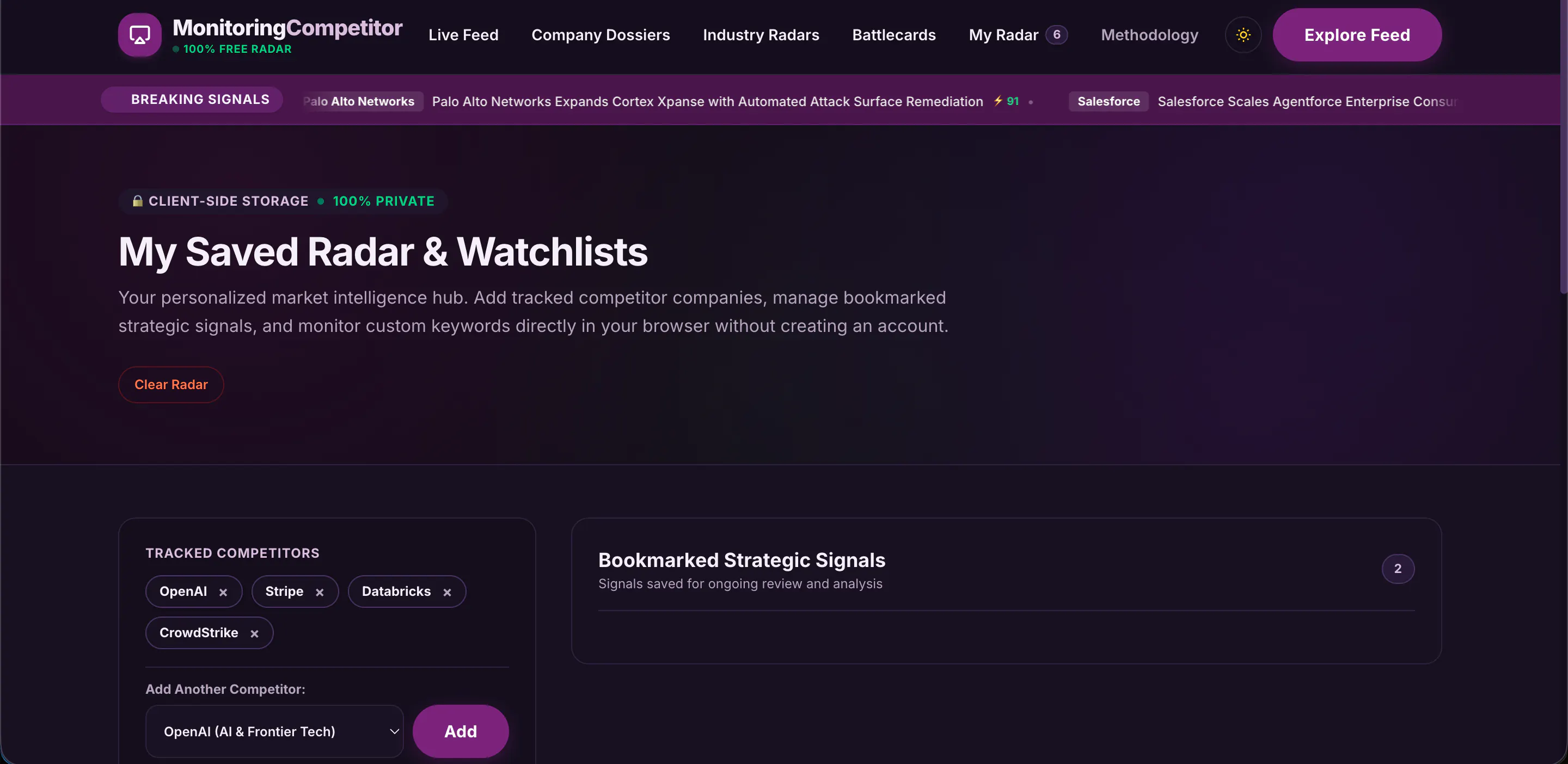The height and width of the screenshot is (764, 1568).
Task: Open Industry Radars page
Action: [761, 35]
